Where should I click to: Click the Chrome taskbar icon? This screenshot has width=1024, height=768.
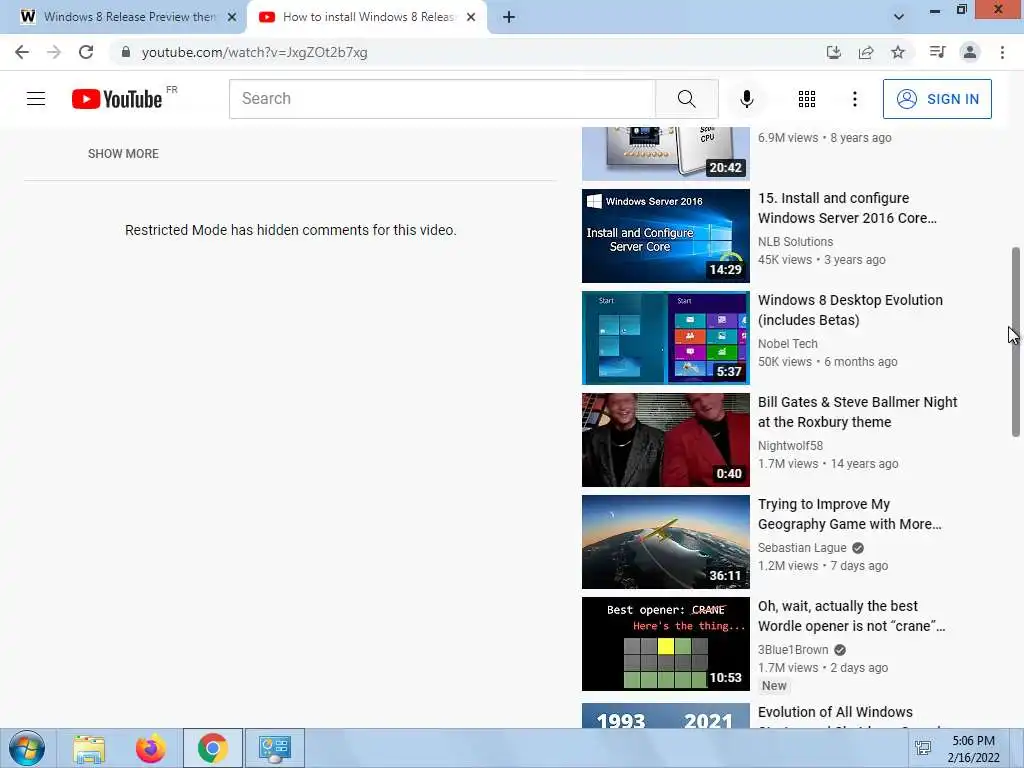tap(212, 748)
